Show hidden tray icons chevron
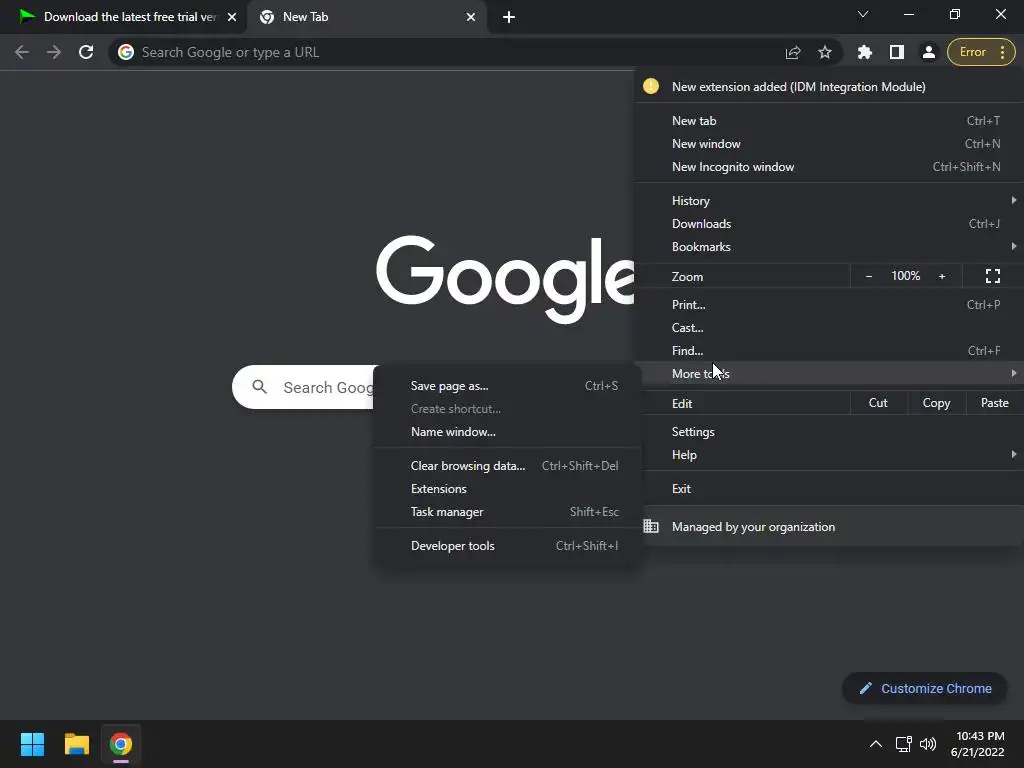Viewport: 1024px width, 768px height. (876, 744)
